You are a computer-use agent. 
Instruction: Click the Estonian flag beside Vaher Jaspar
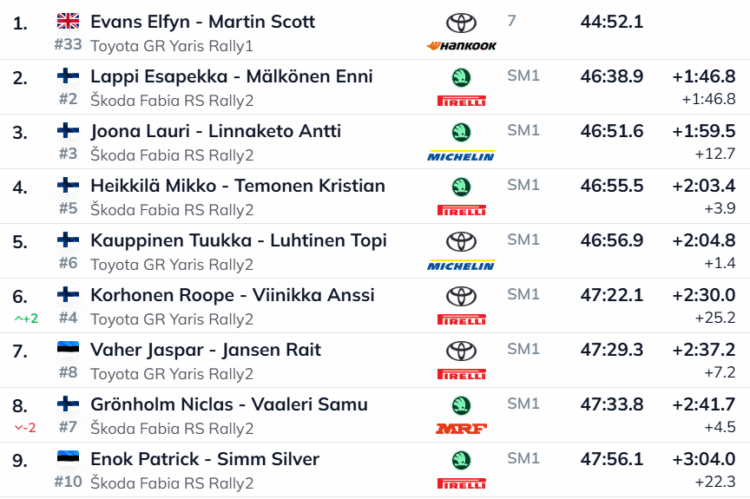click(68, 350)
